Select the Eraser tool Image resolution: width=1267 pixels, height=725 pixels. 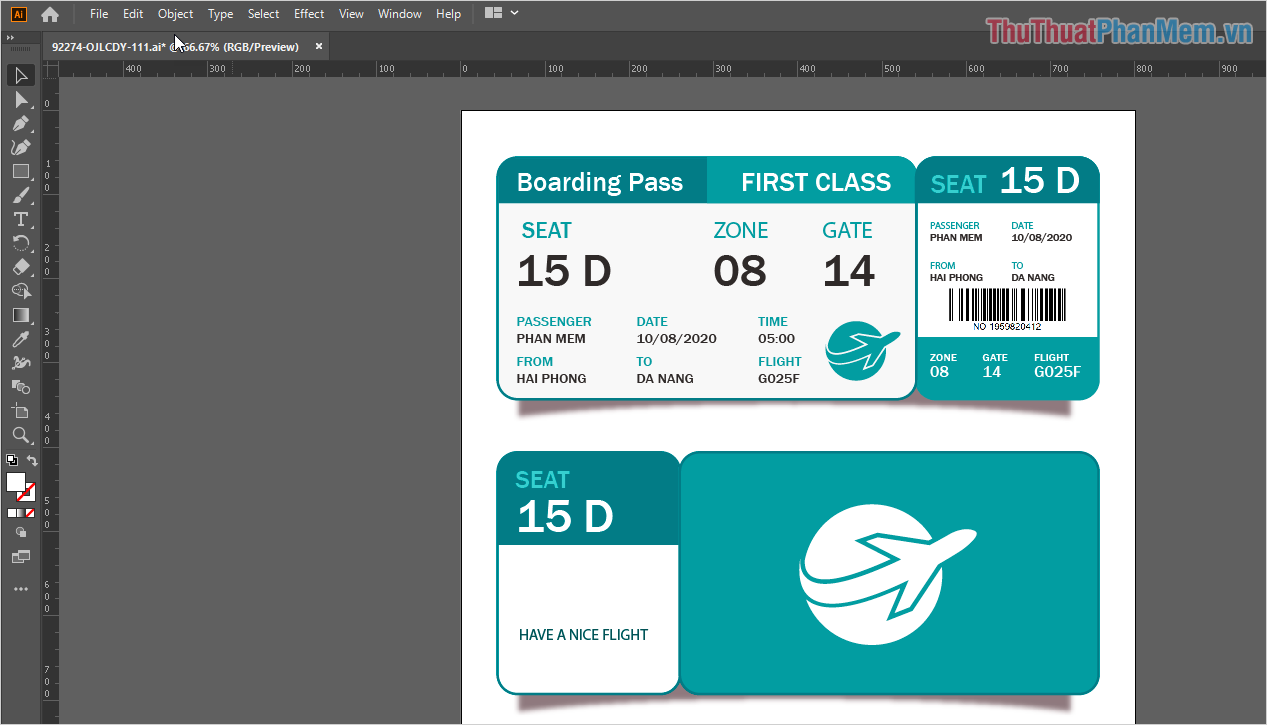click(x=20, y=267)
